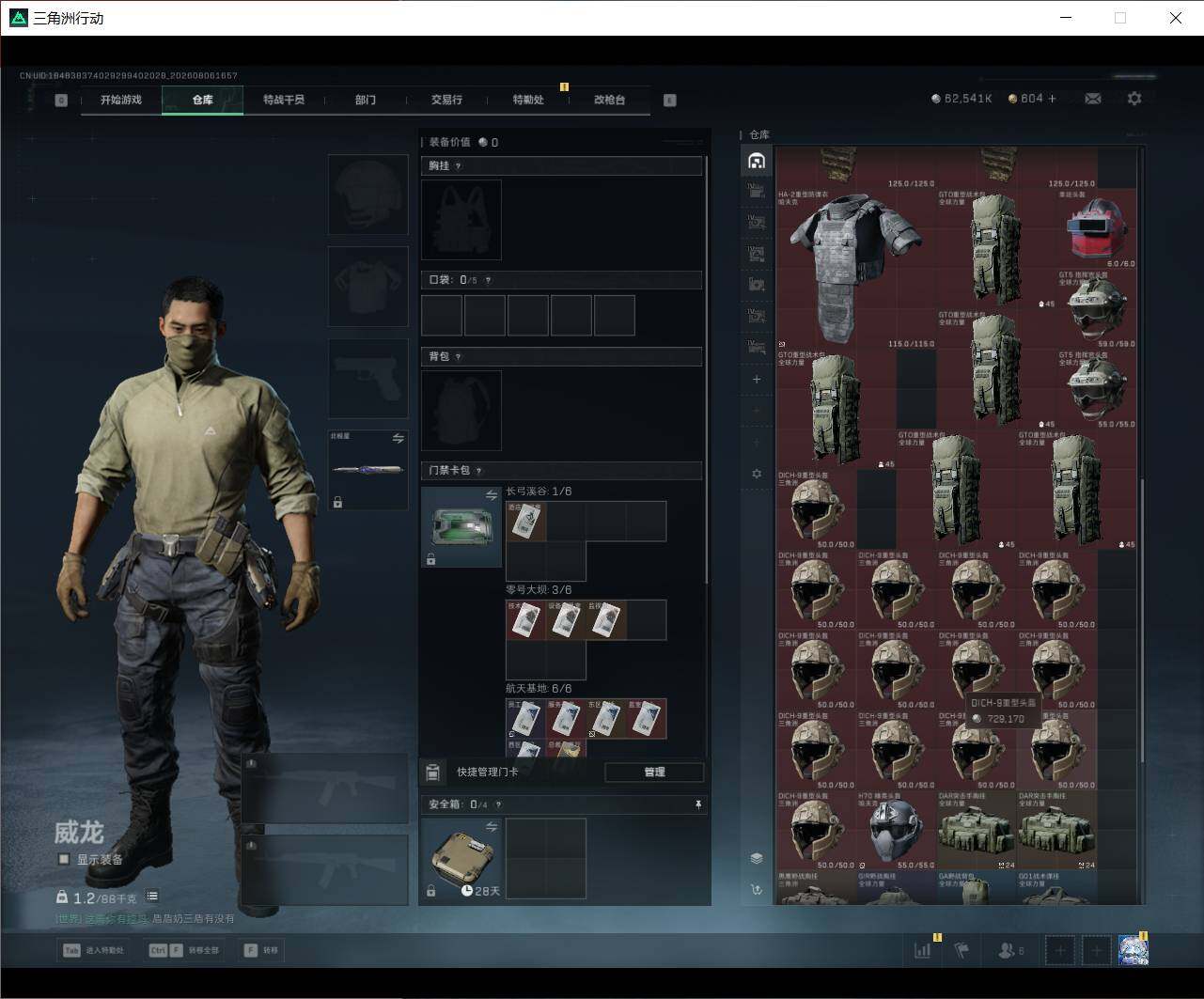Click the stacked layers organize icon
This screenshot has width=1204, height=999.
click(x=757, y=858)
